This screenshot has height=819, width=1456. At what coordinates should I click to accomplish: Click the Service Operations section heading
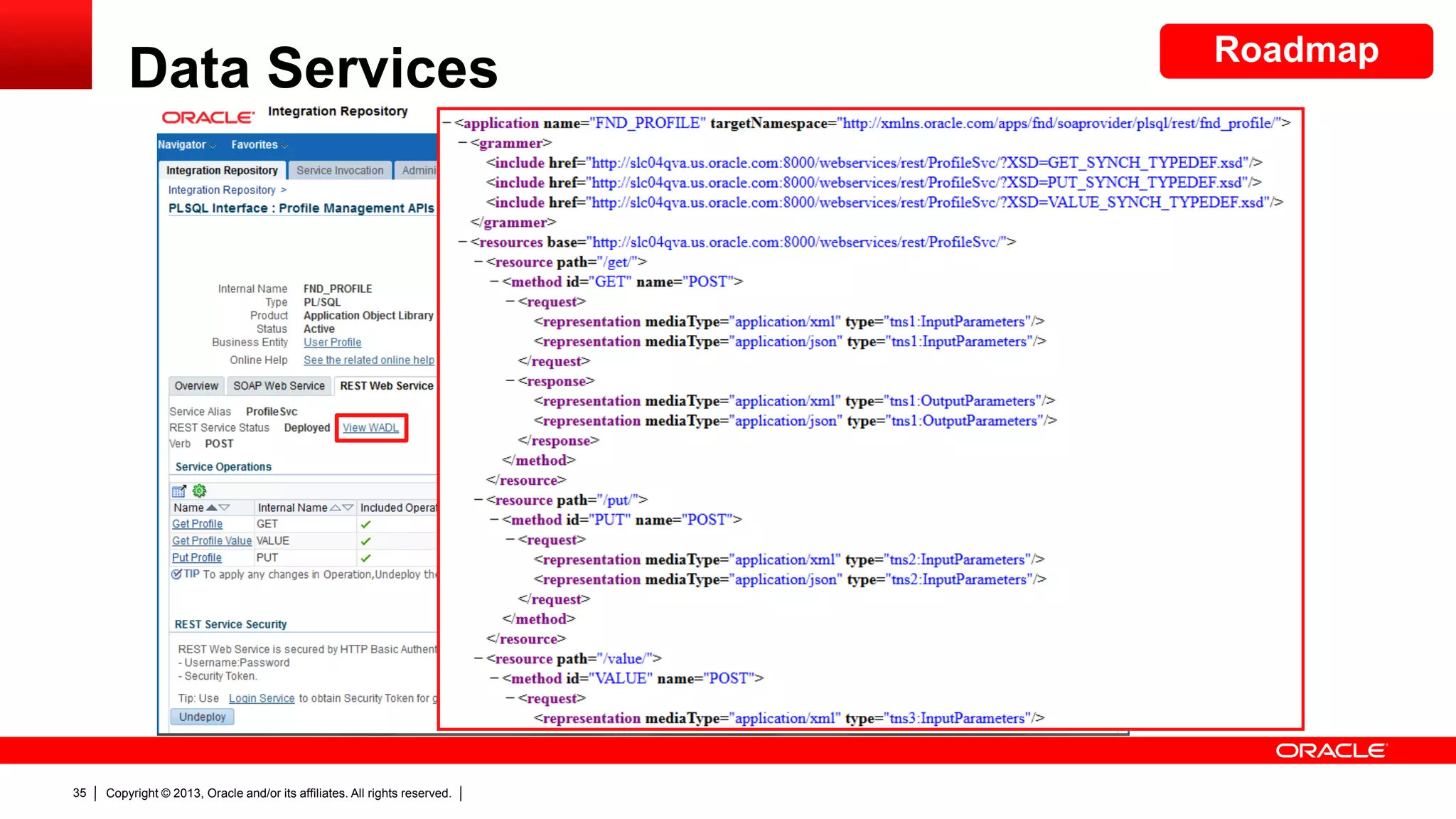coord(223,467)
